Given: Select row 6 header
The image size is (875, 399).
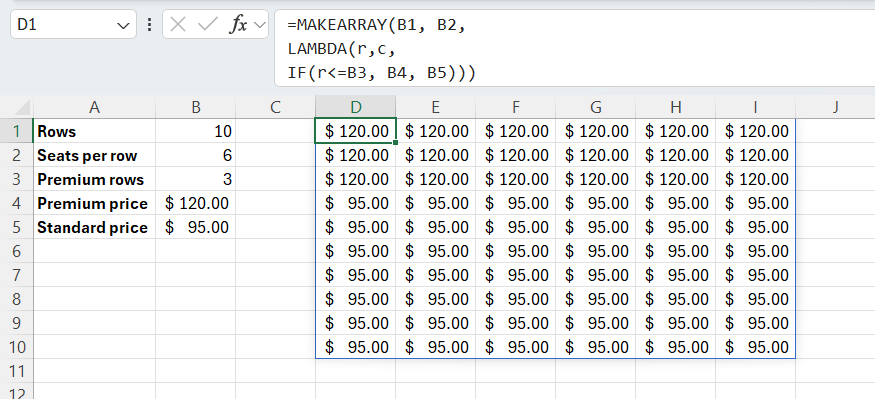Looking at the screenshot, I should point(17,251).
